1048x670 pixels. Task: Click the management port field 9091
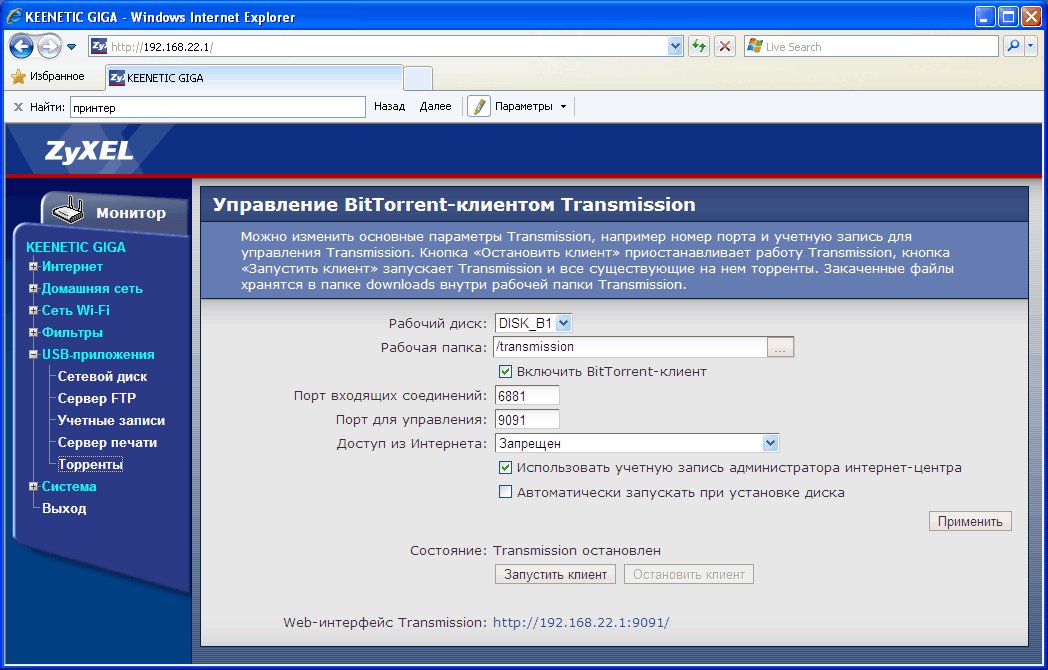[527, 420]
